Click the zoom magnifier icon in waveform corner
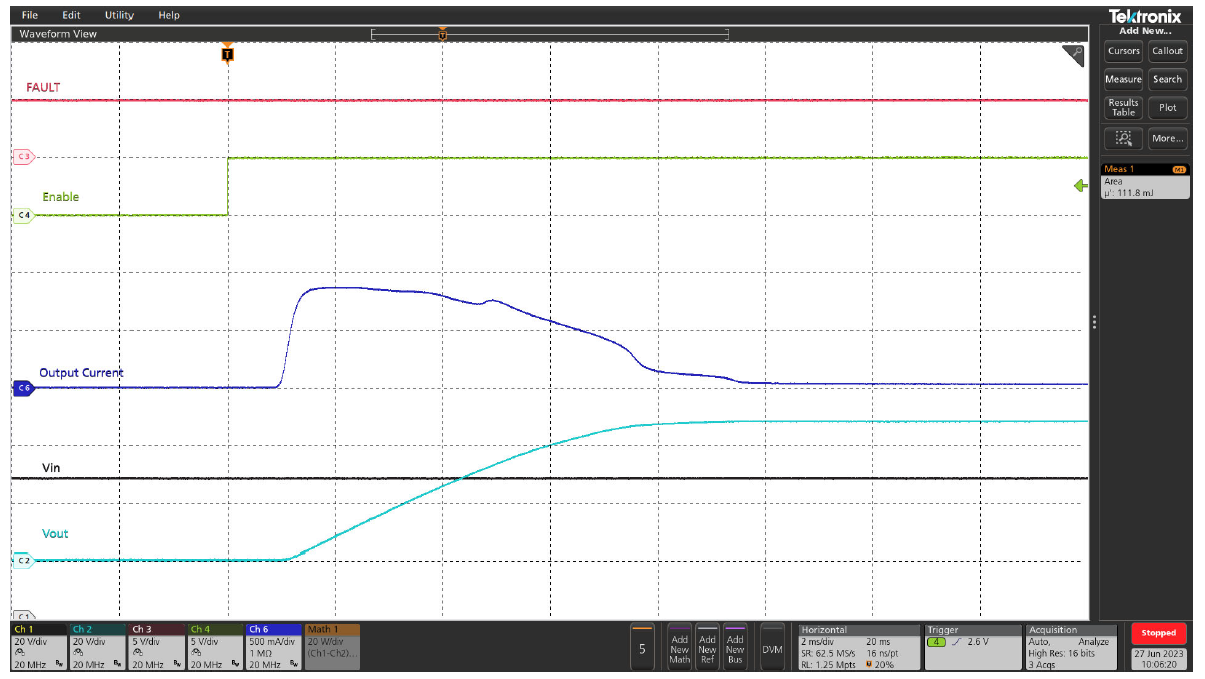1205x679 pixels. coord(1072,56)
